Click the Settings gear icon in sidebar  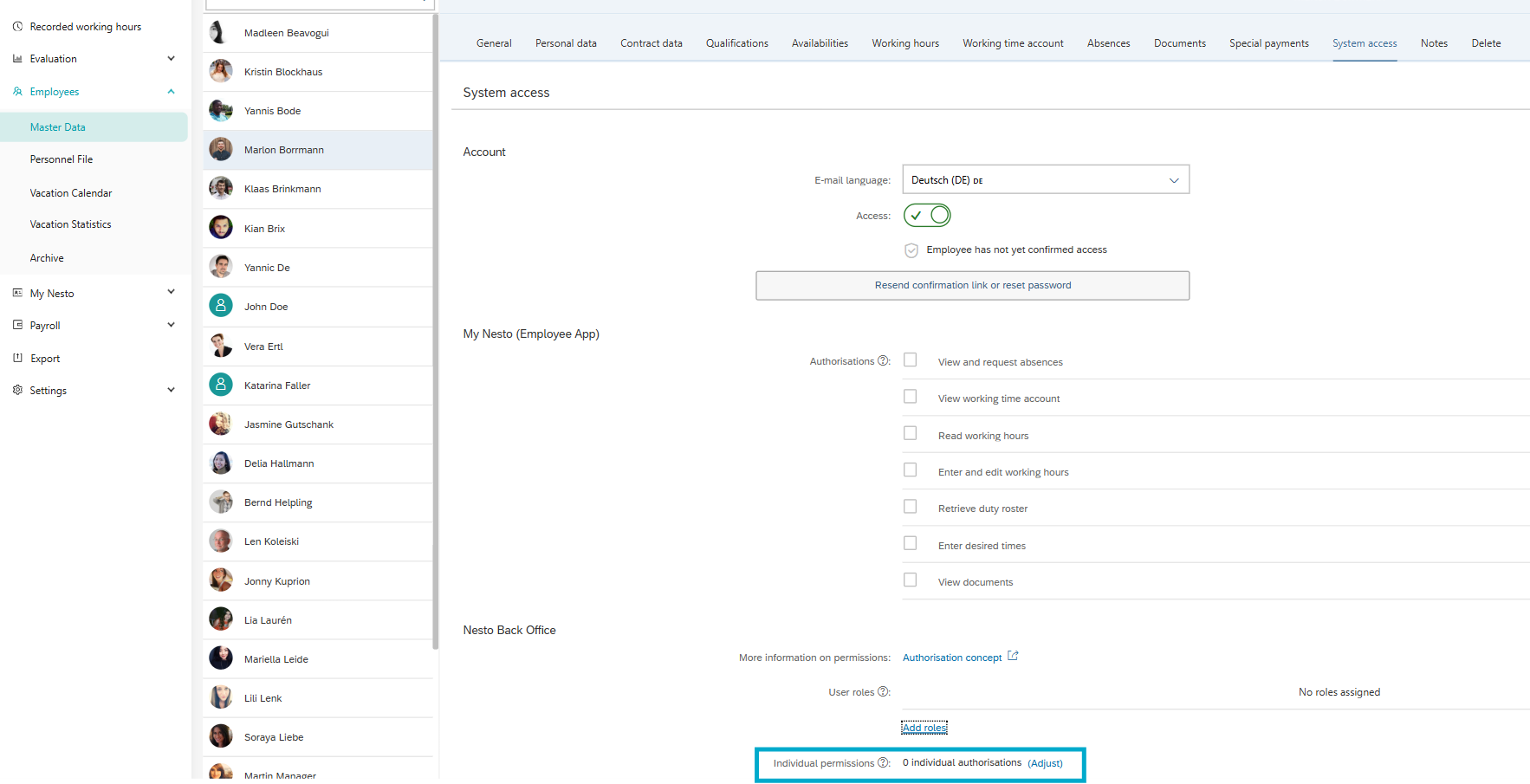pyautogui.click(x=17, y=391)
